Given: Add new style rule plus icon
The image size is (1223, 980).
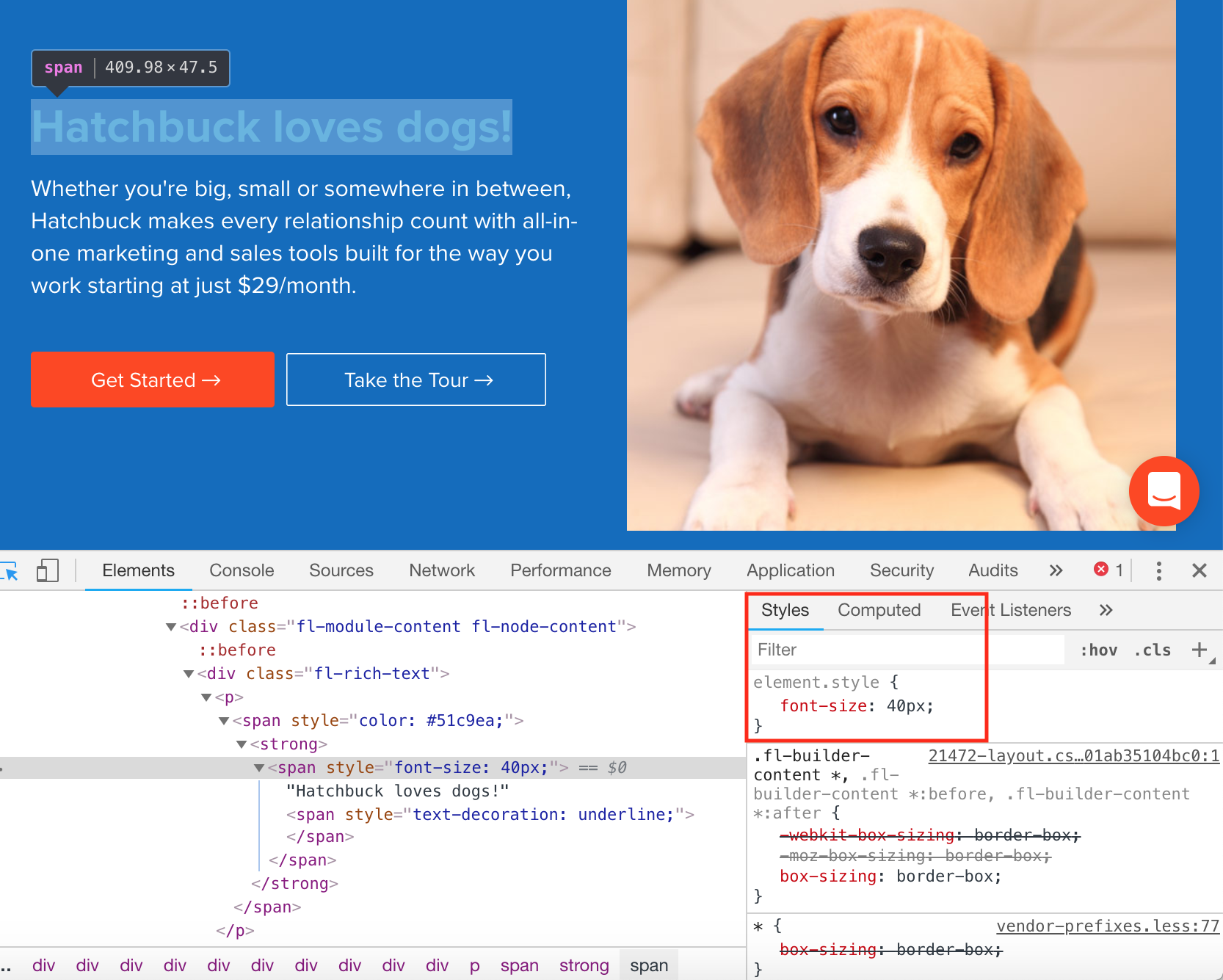Looking at the screenshot, I should pyautogui.click(x=1200, y=650).
